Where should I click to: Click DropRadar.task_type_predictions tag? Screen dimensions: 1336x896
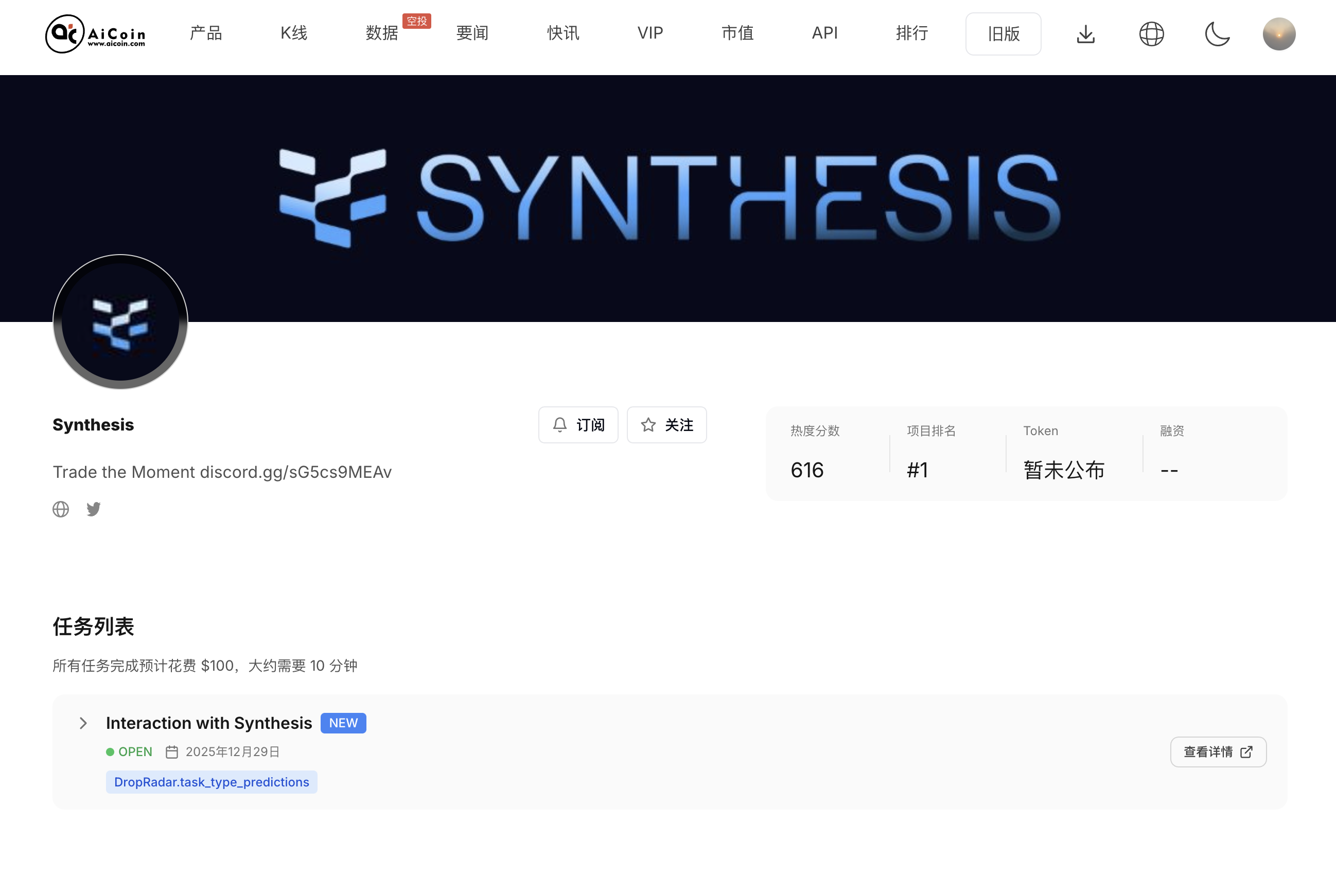tap(212, 782)
